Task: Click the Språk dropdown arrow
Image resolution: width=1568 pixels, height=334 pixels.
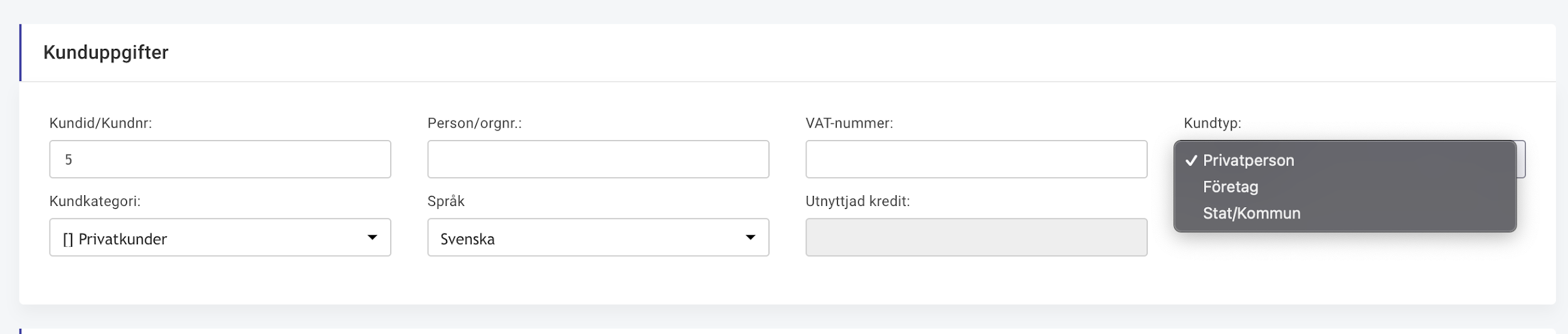Action: [750, 237]
